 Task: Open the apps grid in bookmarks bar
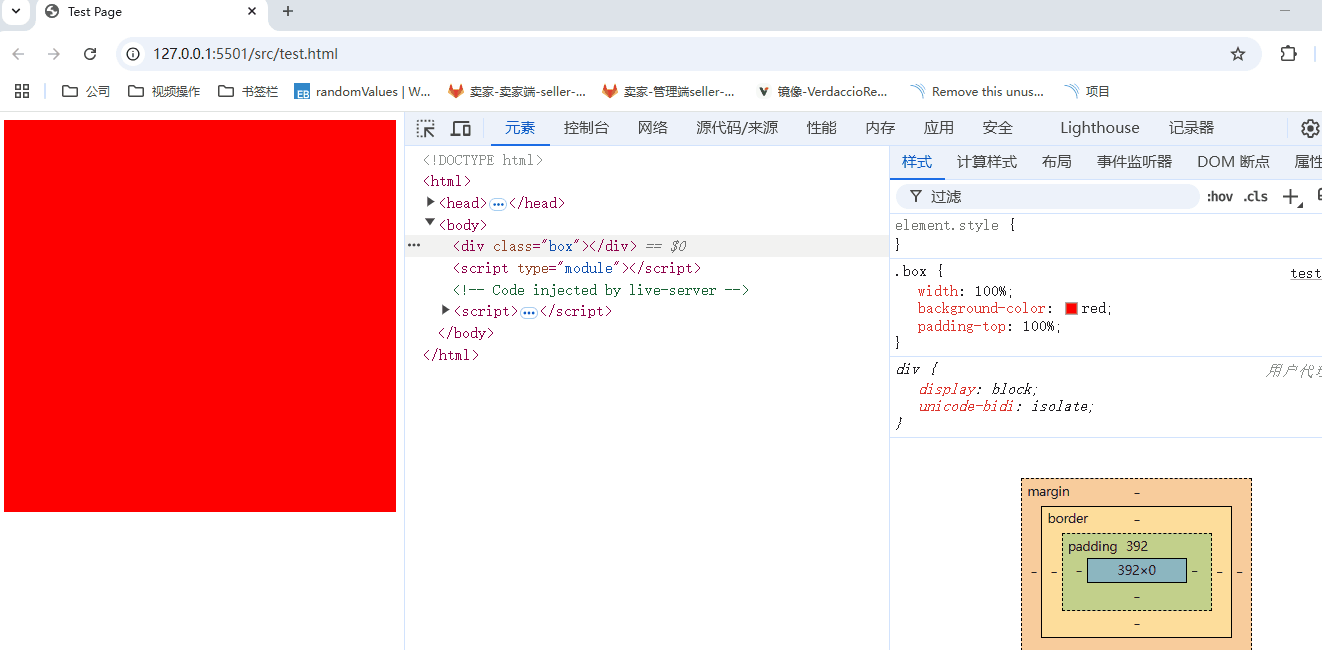point(22,91)
